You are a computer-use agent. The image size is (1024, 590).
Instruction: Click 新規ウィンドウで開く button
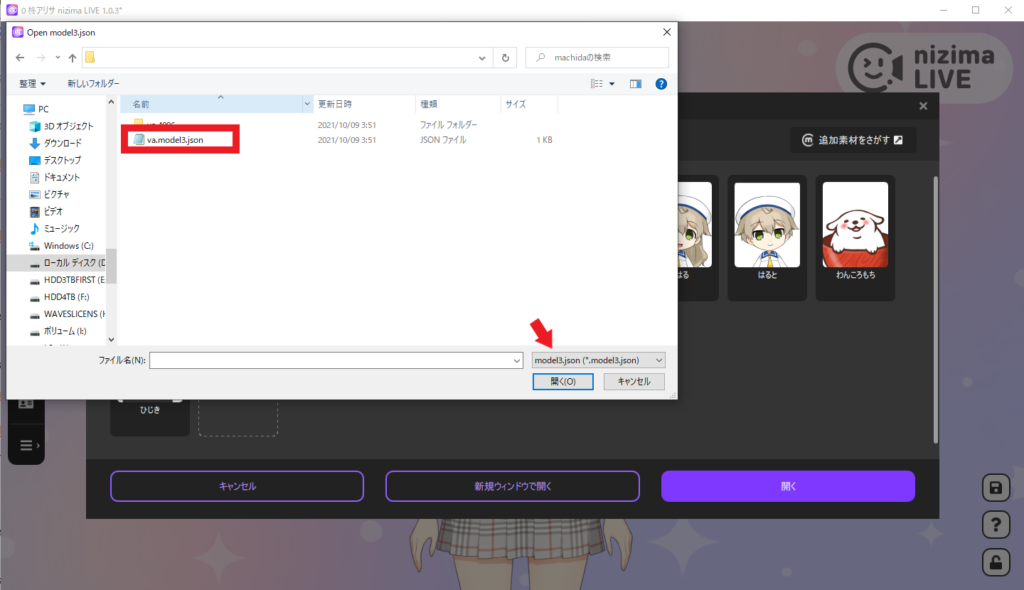coord(512,486)
